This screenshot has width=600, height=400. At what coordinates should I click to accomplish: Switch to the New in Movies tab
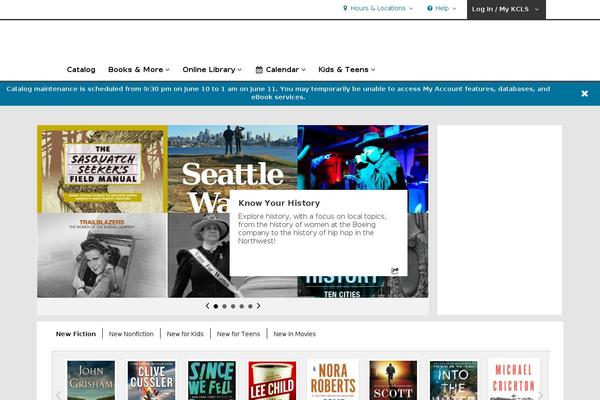click(x=295, y=334)
